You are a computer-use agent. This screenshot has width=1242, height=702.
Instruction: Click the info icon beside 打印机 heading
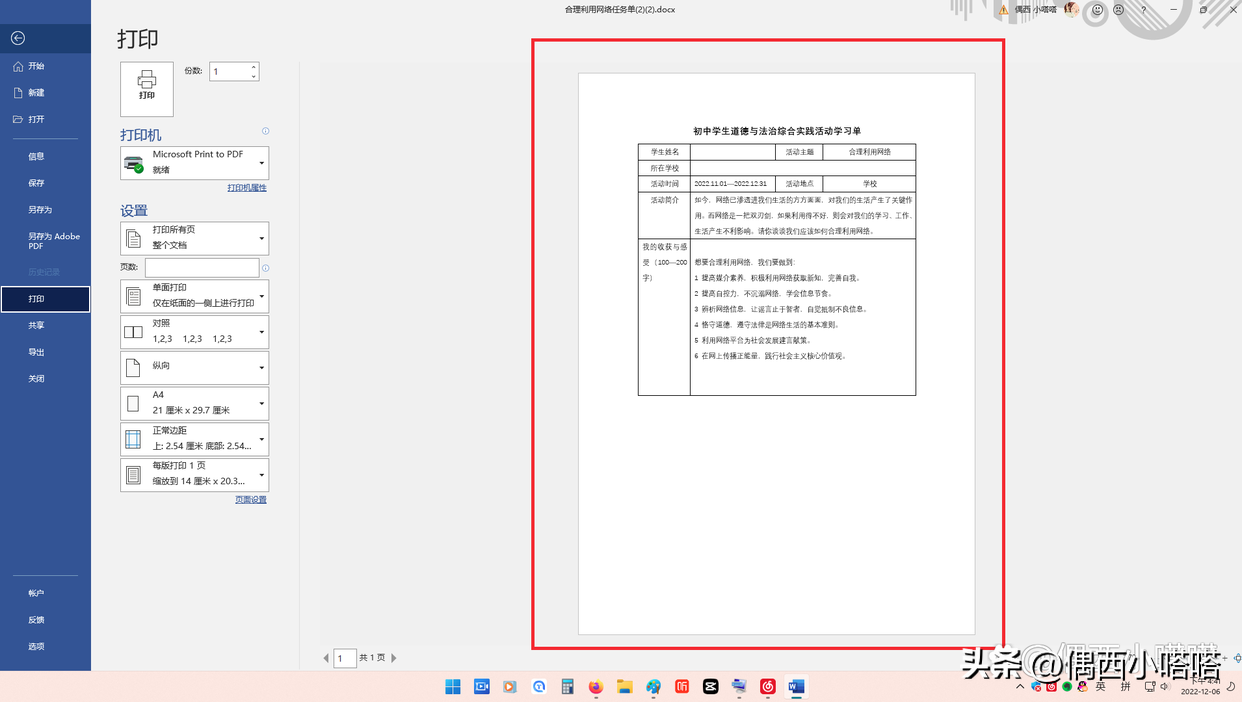(265, 131)
